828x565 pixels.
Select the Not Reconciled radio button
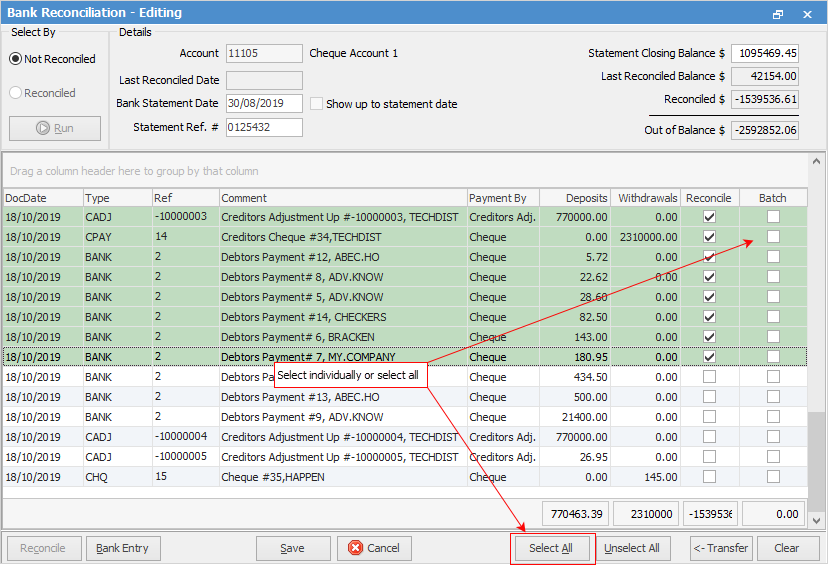[16, 59]
